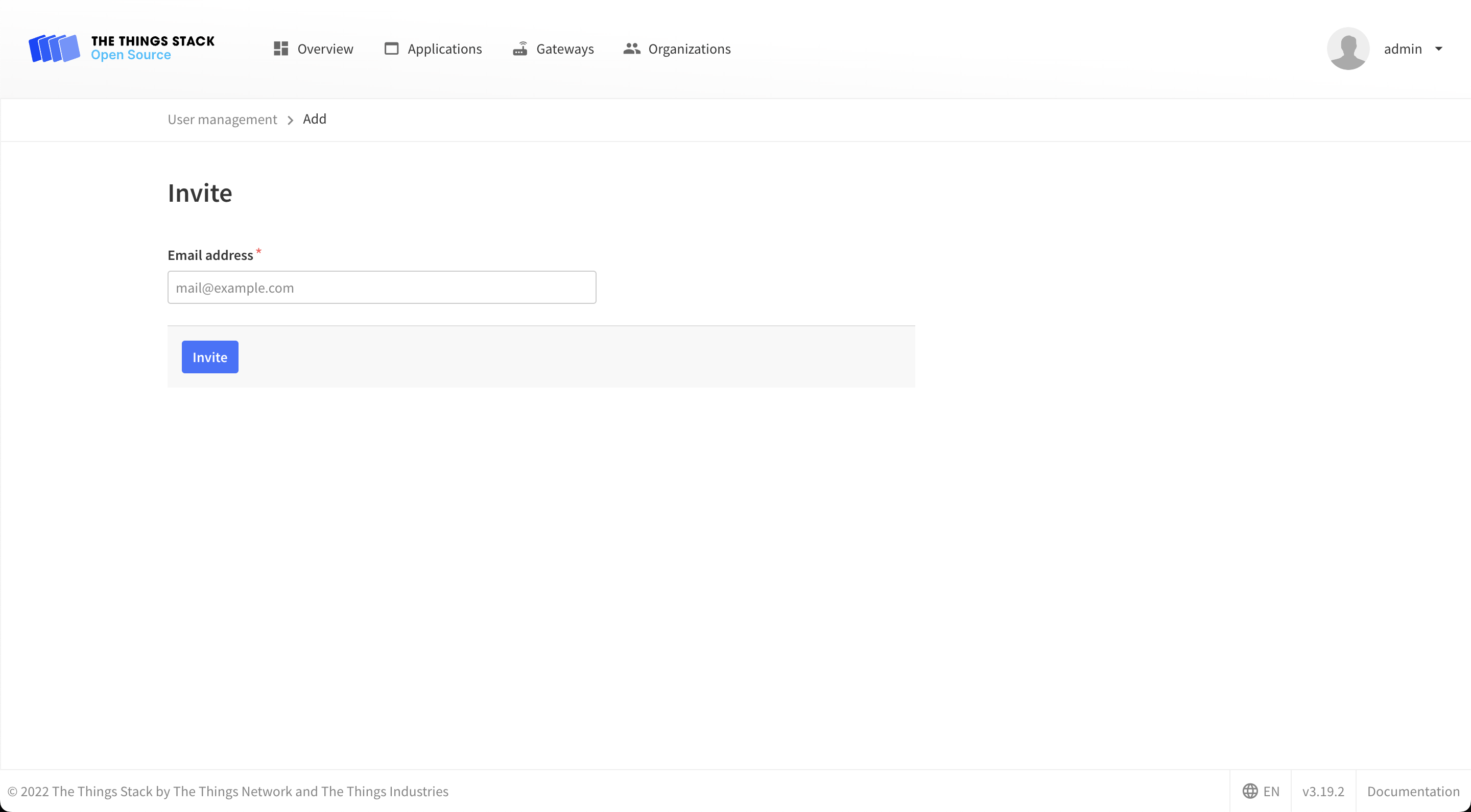Click the Invite button

209,356
